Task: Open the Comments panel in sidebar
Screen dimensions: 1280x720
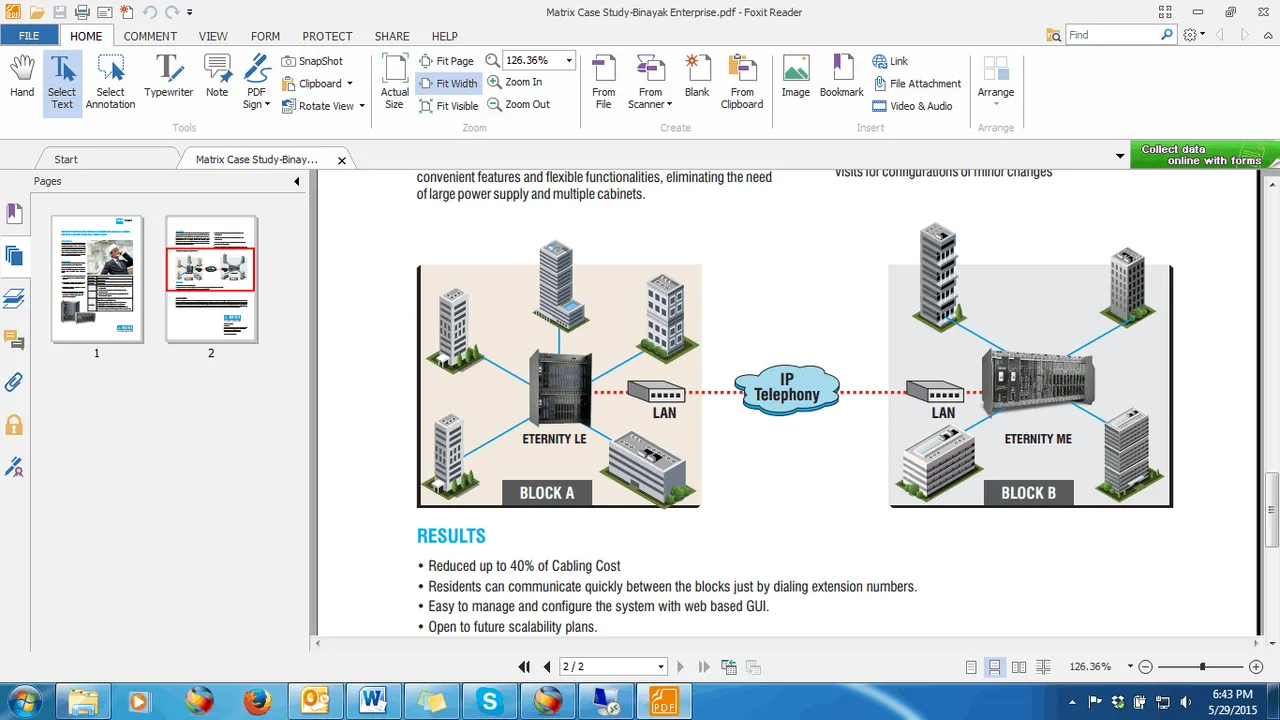Action: click(x=14, y=340)
